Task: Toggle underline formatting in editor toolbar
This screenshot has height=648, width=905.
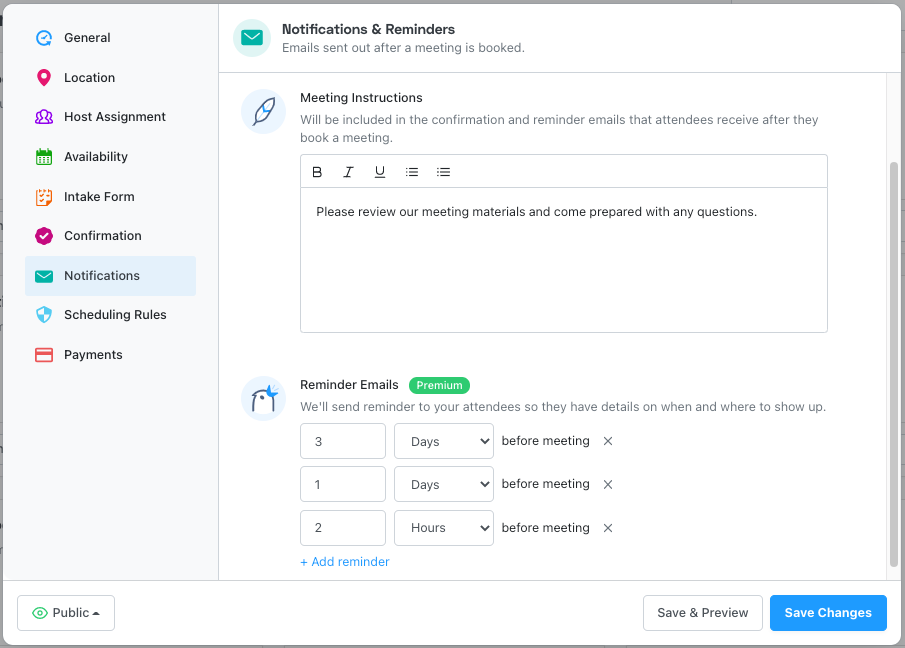Action: click(x=379, y=172)
